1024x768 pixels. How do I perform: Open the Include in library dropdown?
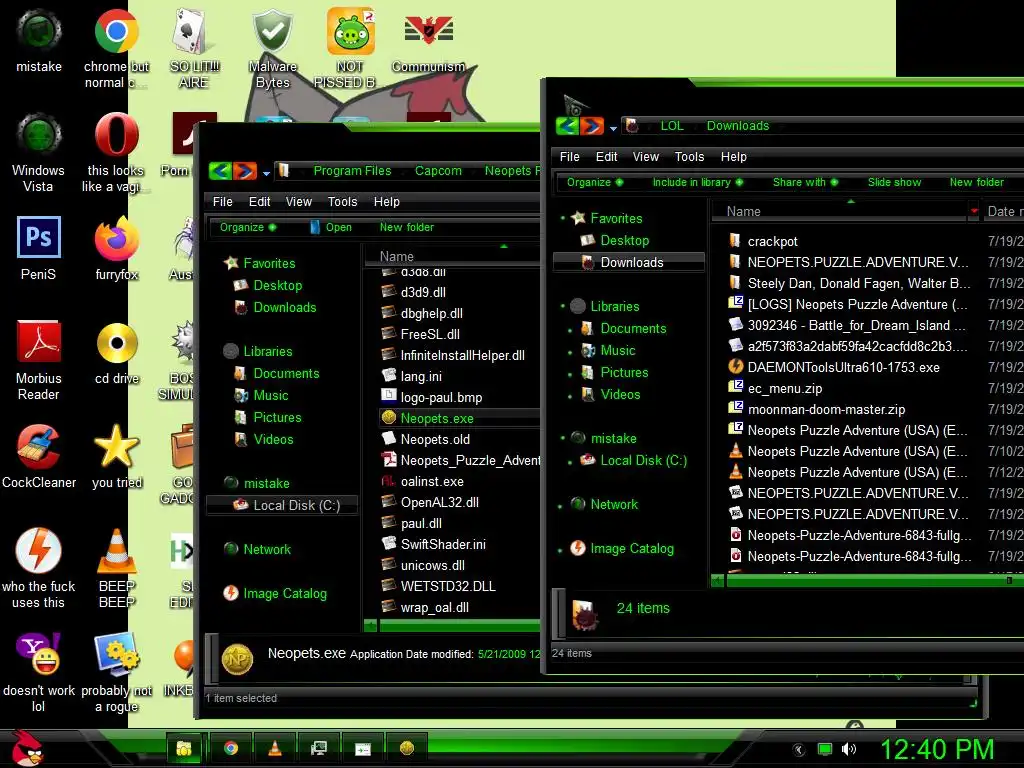tap(697, 182)
